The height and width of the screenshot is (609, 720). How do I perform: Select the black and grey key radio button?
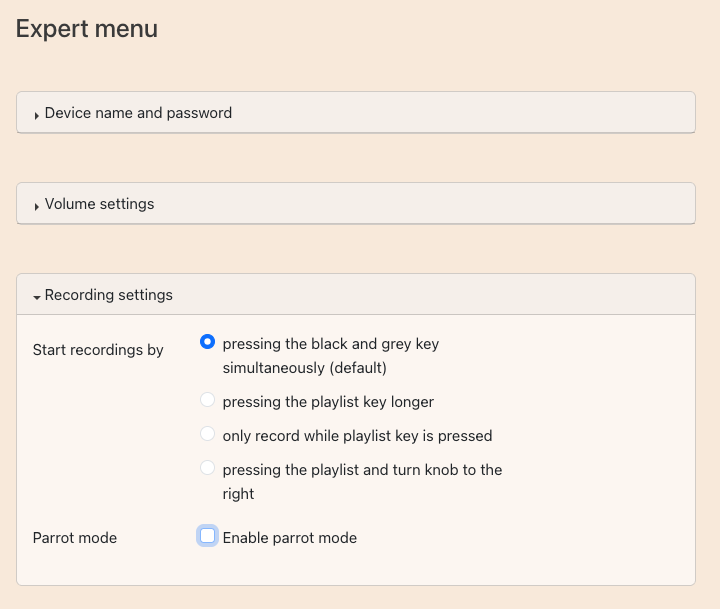207,342
